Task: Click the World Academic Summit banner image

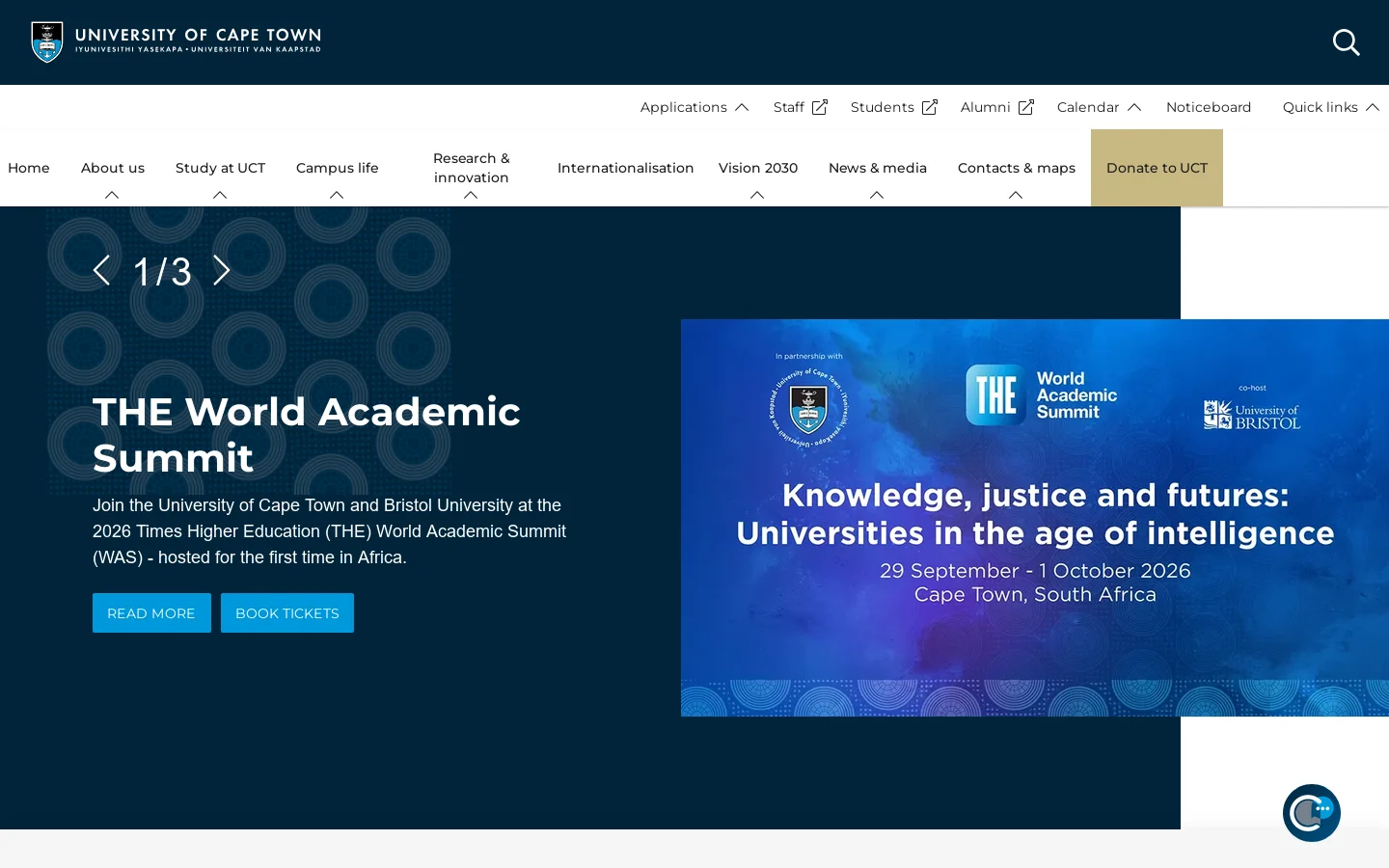Action: [1035, 518]
